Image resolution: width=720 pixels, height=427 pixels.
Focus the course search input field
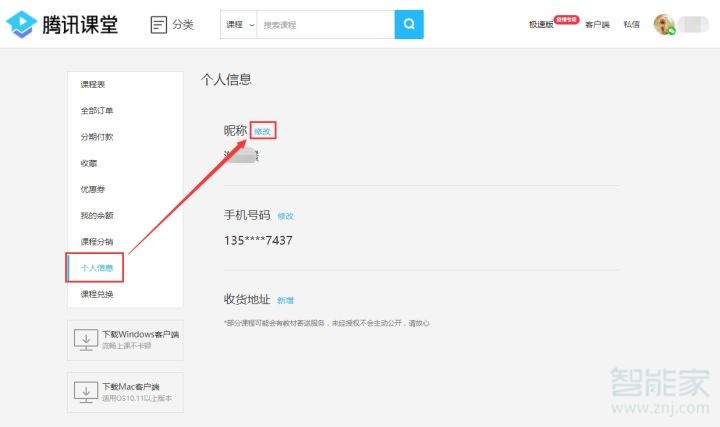pos(326,24)
